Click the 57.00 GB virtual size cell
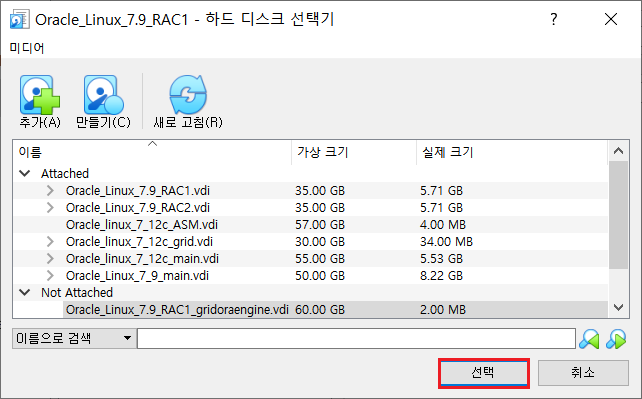The image size is (642, 399). pos(320,225)
